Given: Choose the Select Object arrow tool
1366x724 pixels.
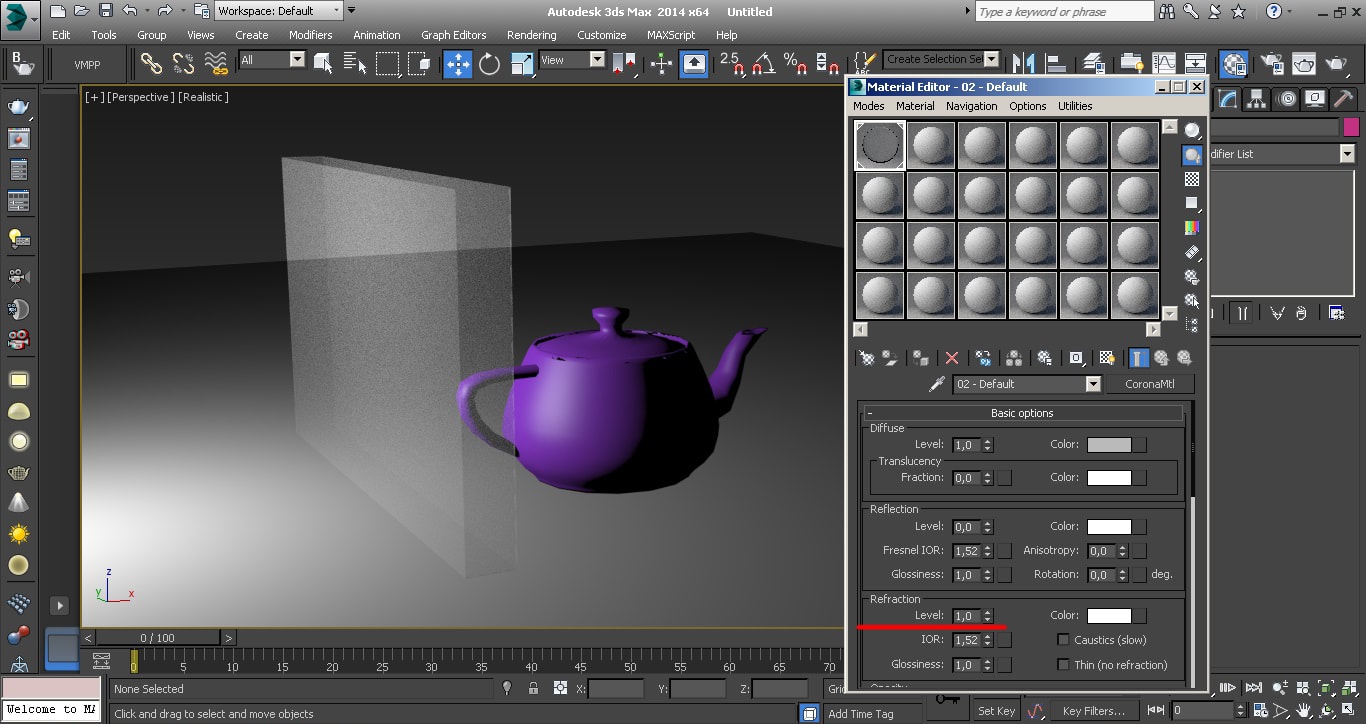Looking at the screenshot, I should point(323,64).
